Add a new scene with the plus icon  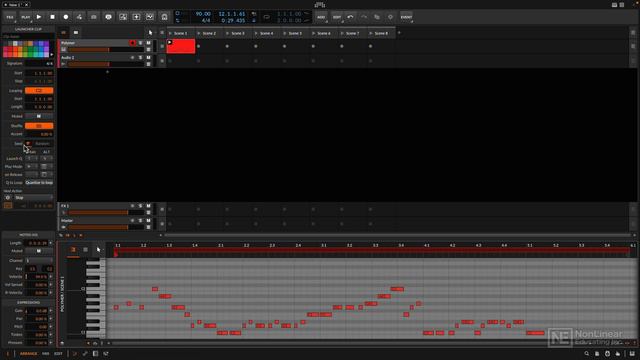click(x=399, y=33)
